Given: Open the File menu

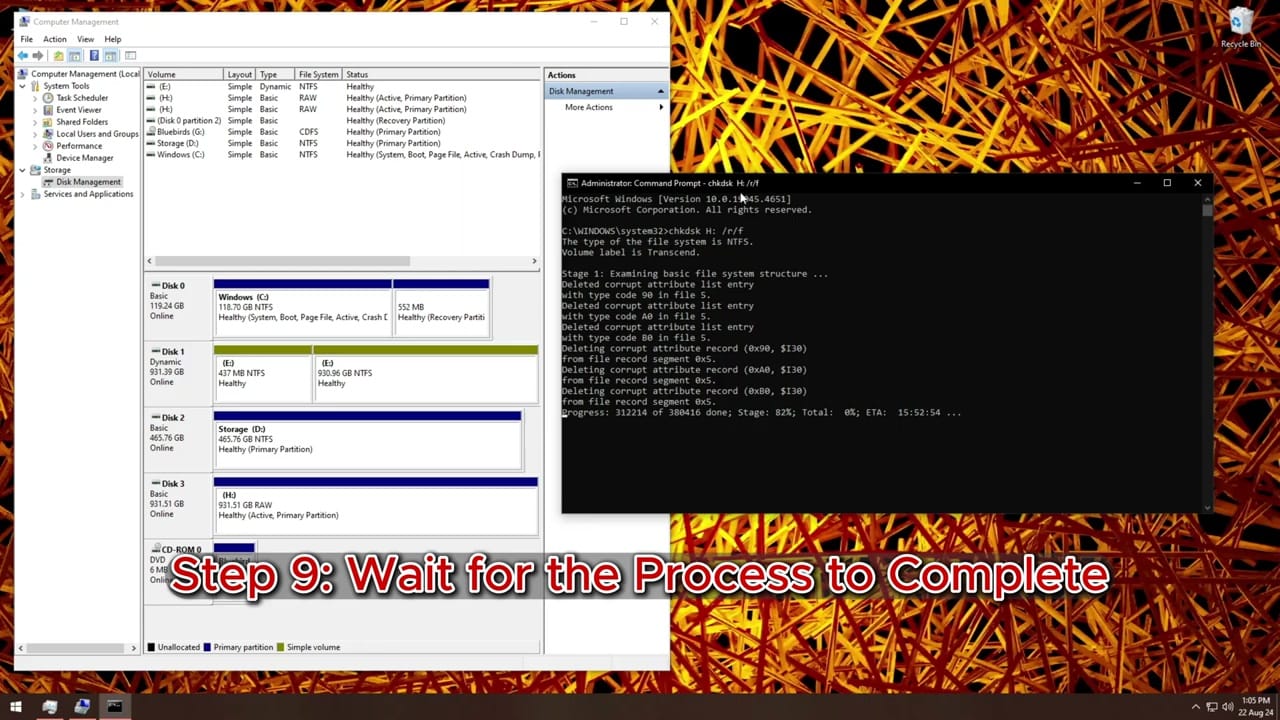Looking at the screenshot, I should pyautogui.click(x=26, y=39).
